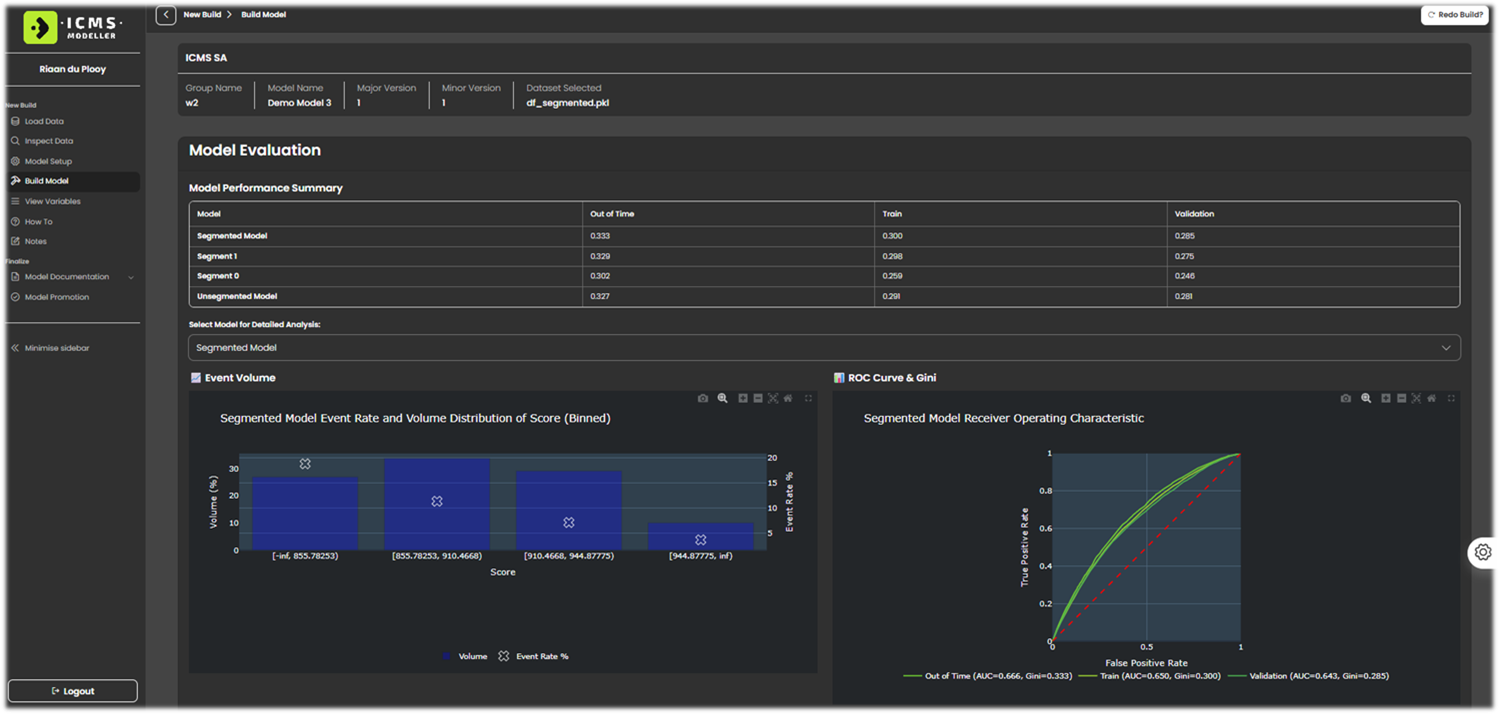The height and width of the screenshot is (714, 1499).
Task: Click the back arrow next to New Build
Action: click(166, 15)
